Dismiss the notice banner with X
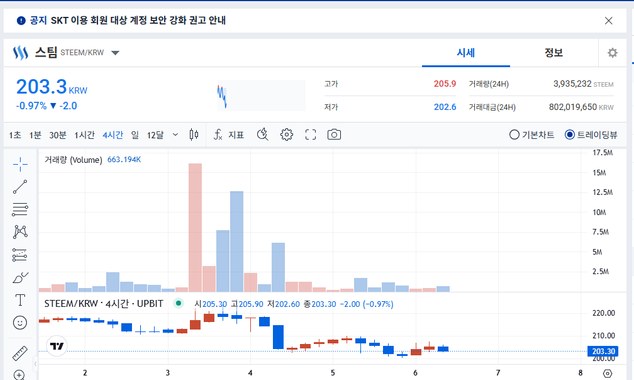The height and width of the screenshot is (380, 634). 609,21
